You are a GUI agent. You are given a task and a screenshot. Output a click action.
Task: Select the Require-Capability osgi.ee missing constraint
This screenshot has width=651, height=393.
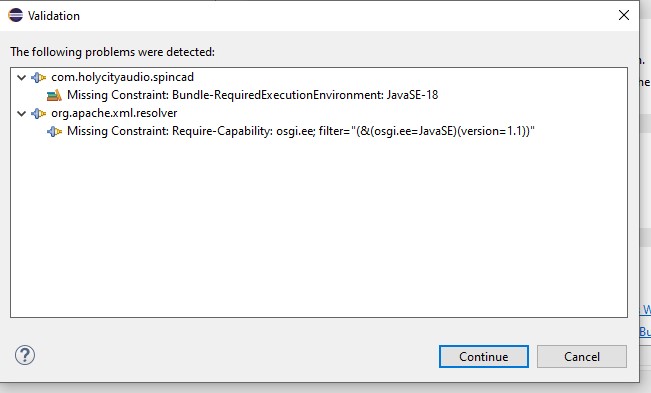point(301,131)
